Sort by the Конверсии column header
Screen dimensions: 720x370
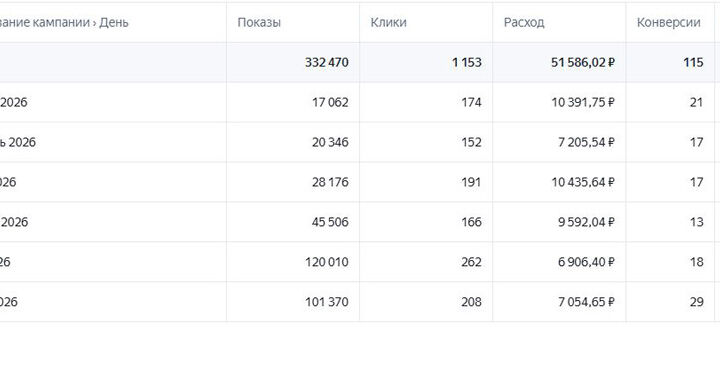point(669,22)
